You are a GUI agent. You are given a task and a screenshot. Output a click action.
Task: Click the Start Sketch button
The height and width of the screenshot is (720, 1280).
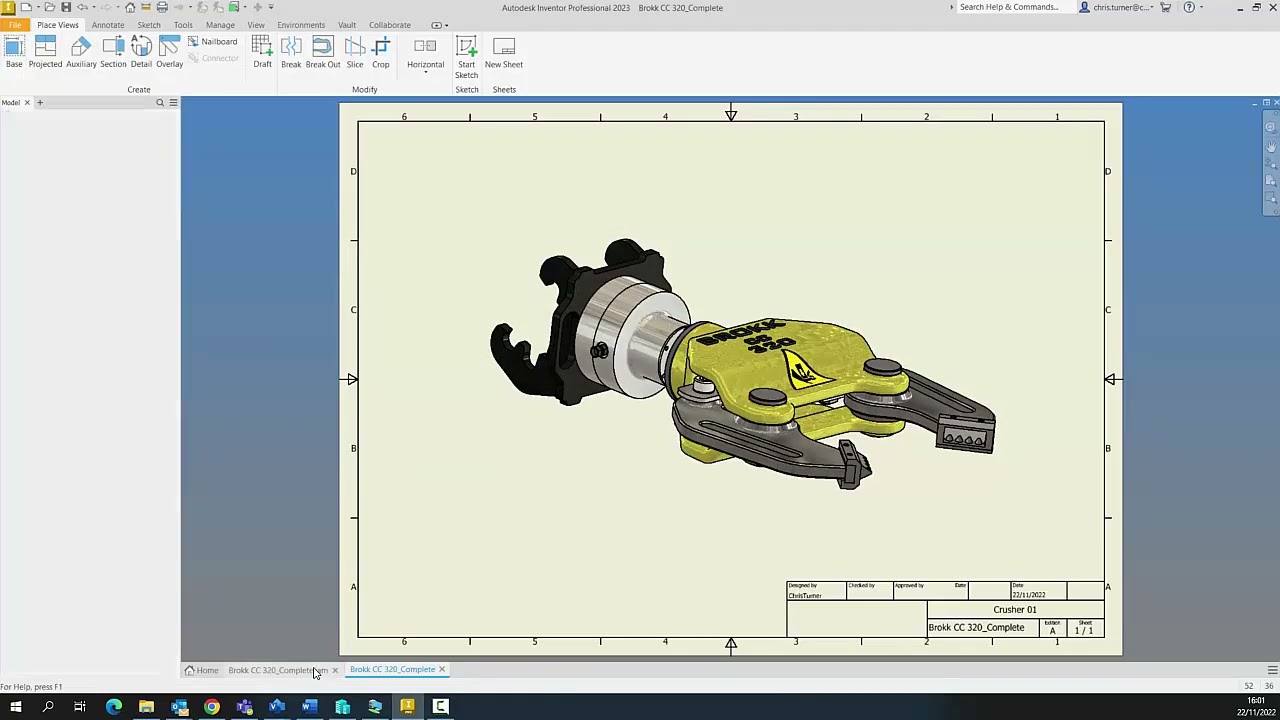pyautogui.click(x=466, y=58)
